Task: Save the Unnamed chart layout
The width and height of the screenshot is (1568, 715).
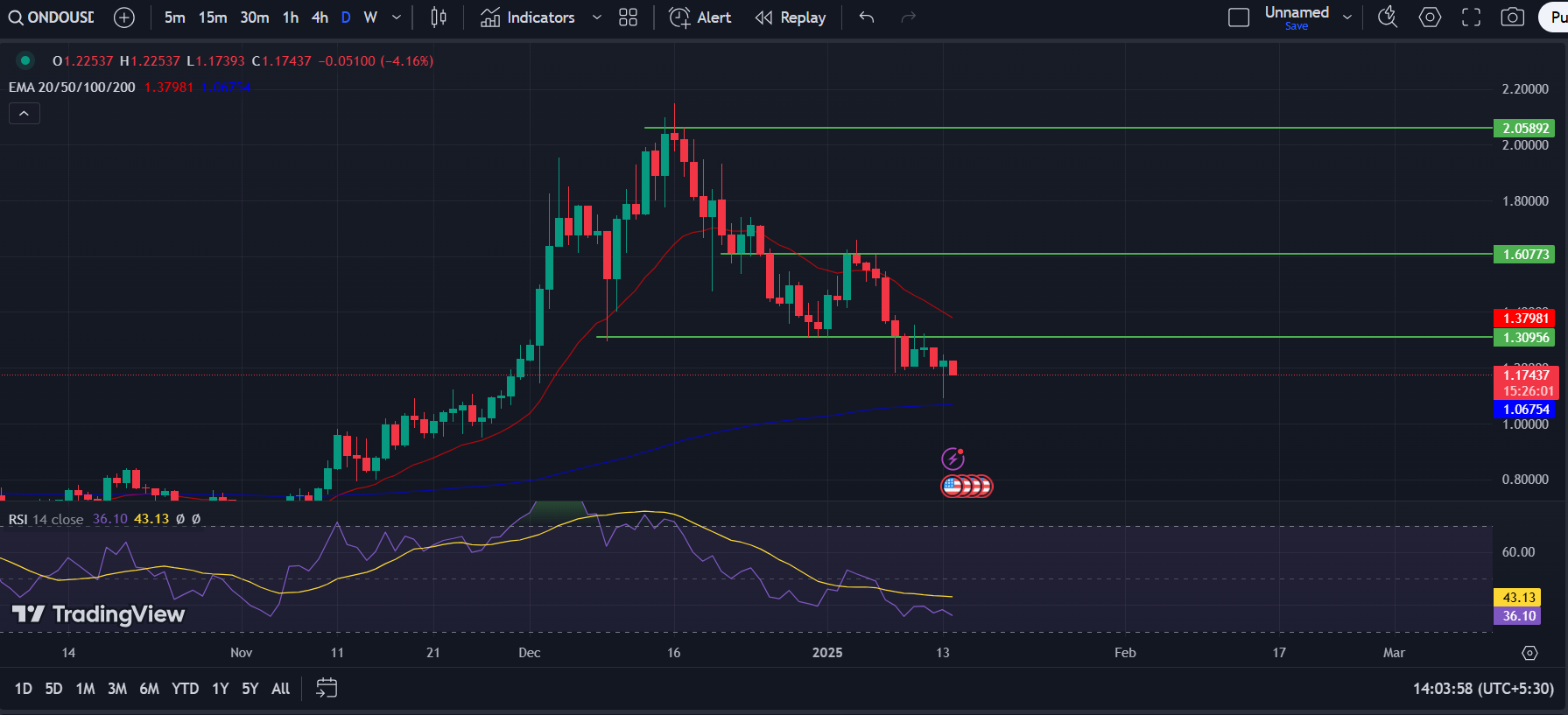Action: pos(1297,26)
